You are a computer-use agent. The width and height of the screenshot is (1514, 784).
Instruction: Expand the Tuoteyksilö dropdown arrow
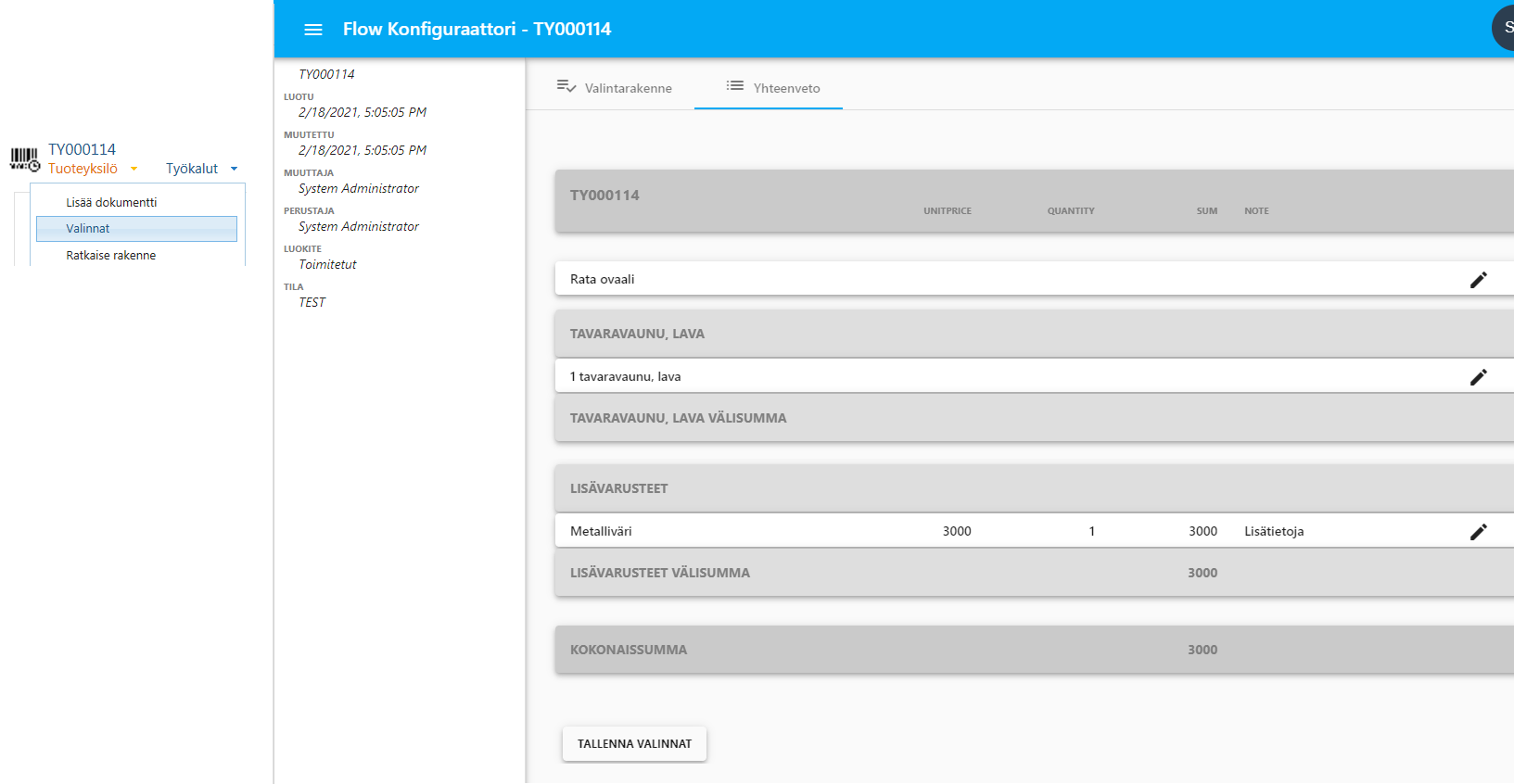point(134,169)
